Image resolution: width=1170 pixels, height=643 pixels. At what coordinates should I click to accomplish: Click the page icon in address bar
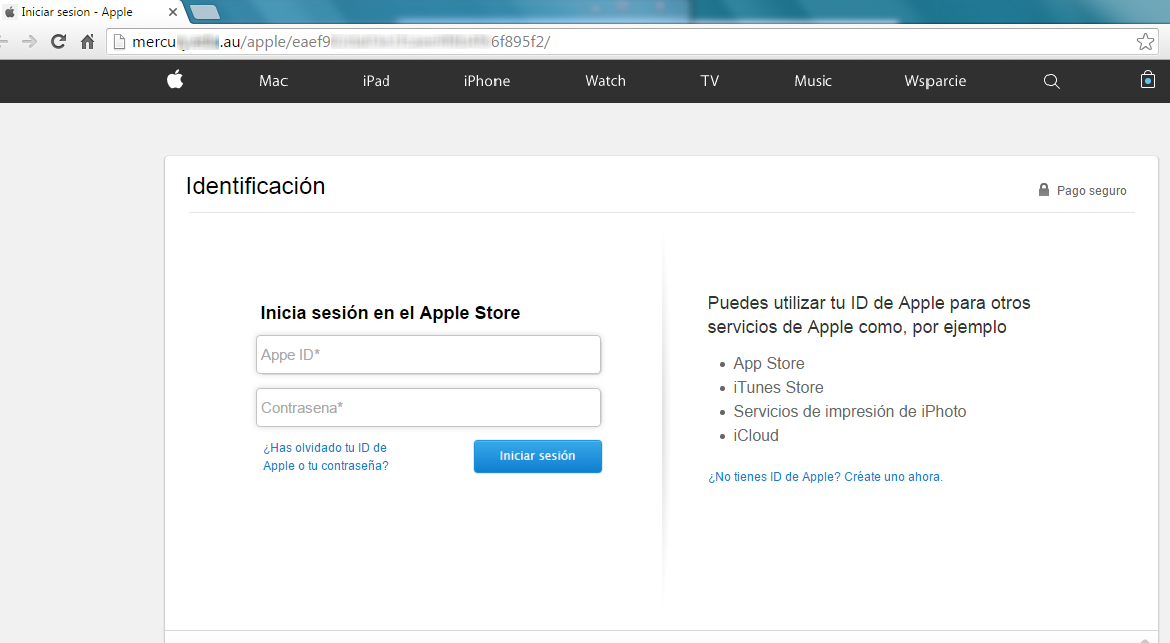point(119,42)
